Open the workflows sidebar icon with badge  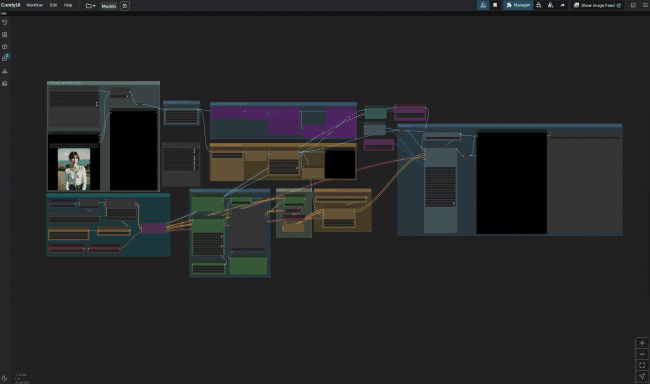click(5, 58)
